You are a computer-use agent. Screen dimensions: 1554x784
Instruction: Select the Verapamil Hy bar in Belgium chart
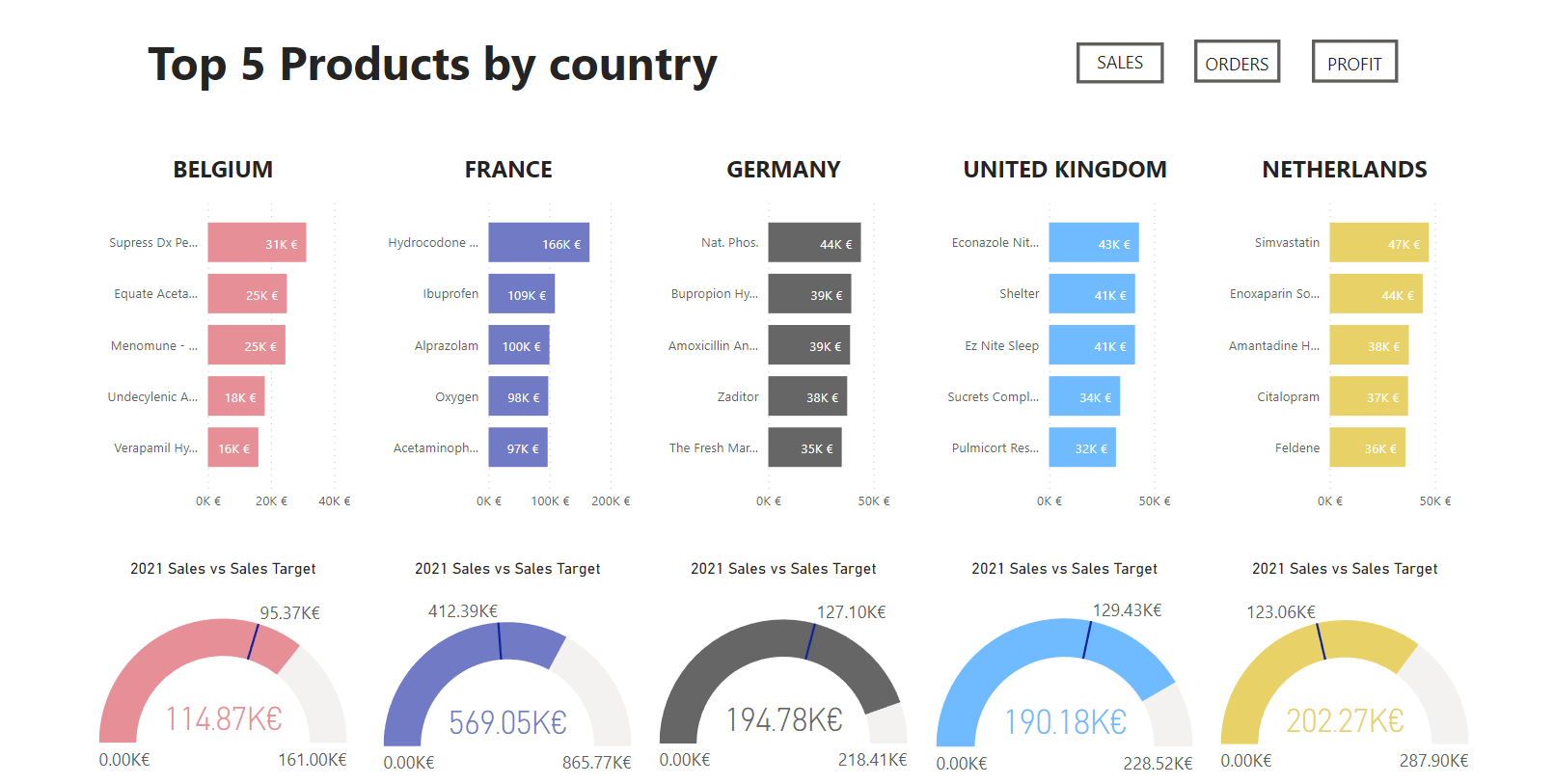pyautogui.click(x=232, y=447)
